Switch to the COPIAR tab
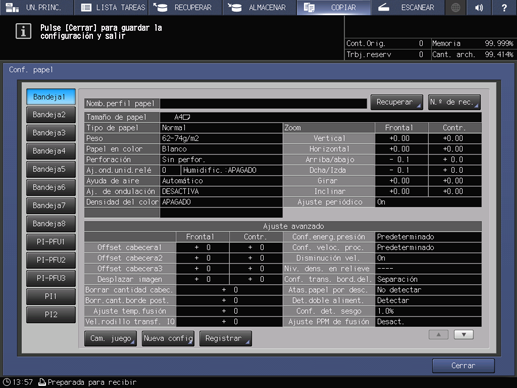The image size is (517, 388). pyautogui.click(x=334, y=7)
